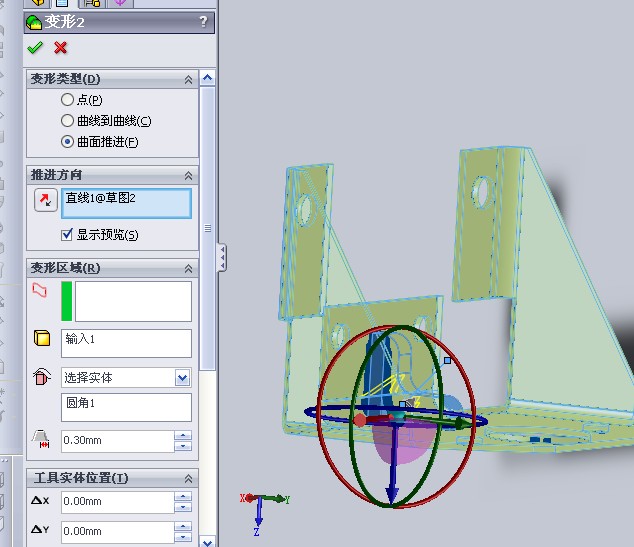Click the panel collapse handle

coord(222,257)
